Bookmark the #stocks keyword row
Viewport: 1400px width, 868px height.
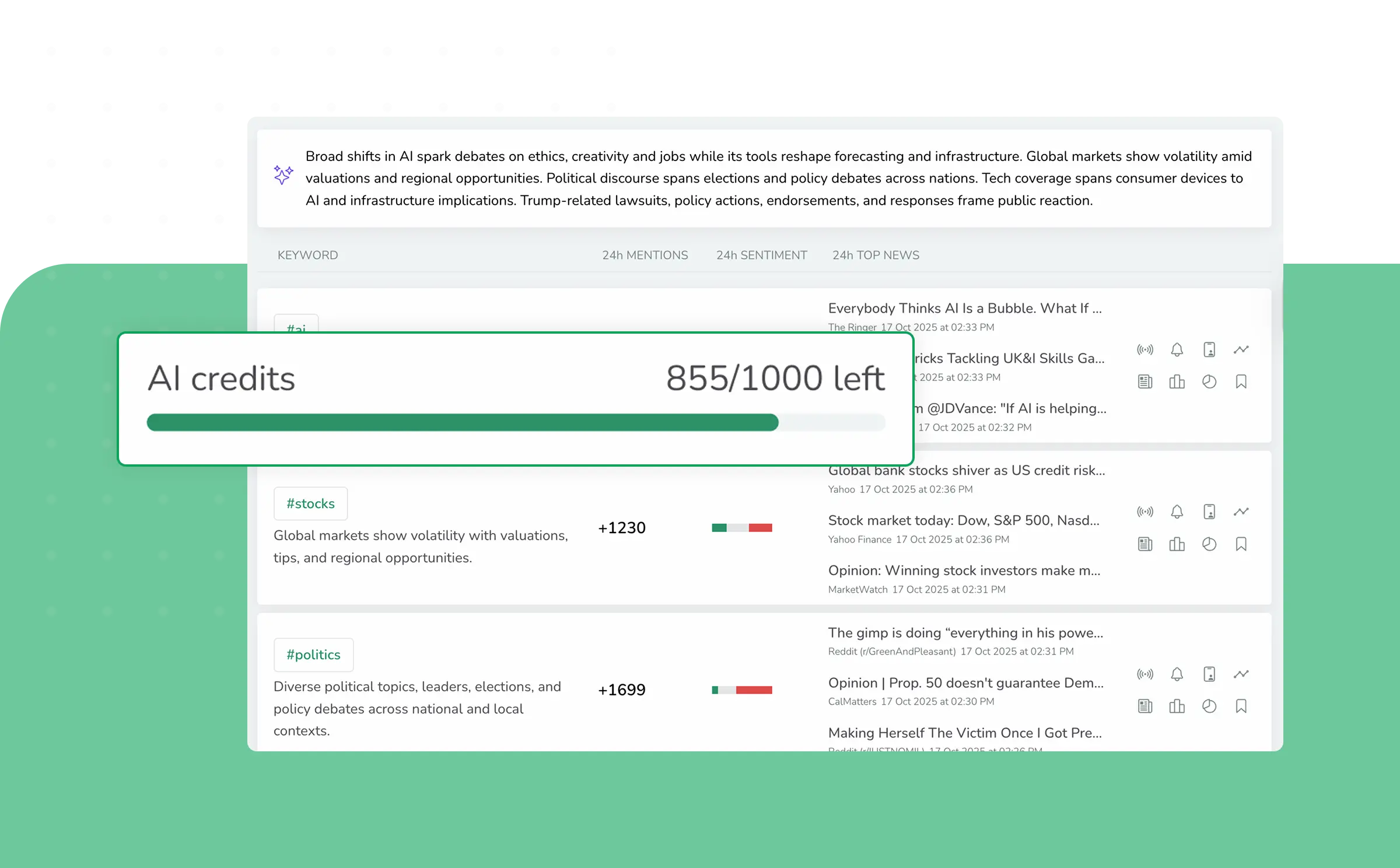coord(1241,544)
